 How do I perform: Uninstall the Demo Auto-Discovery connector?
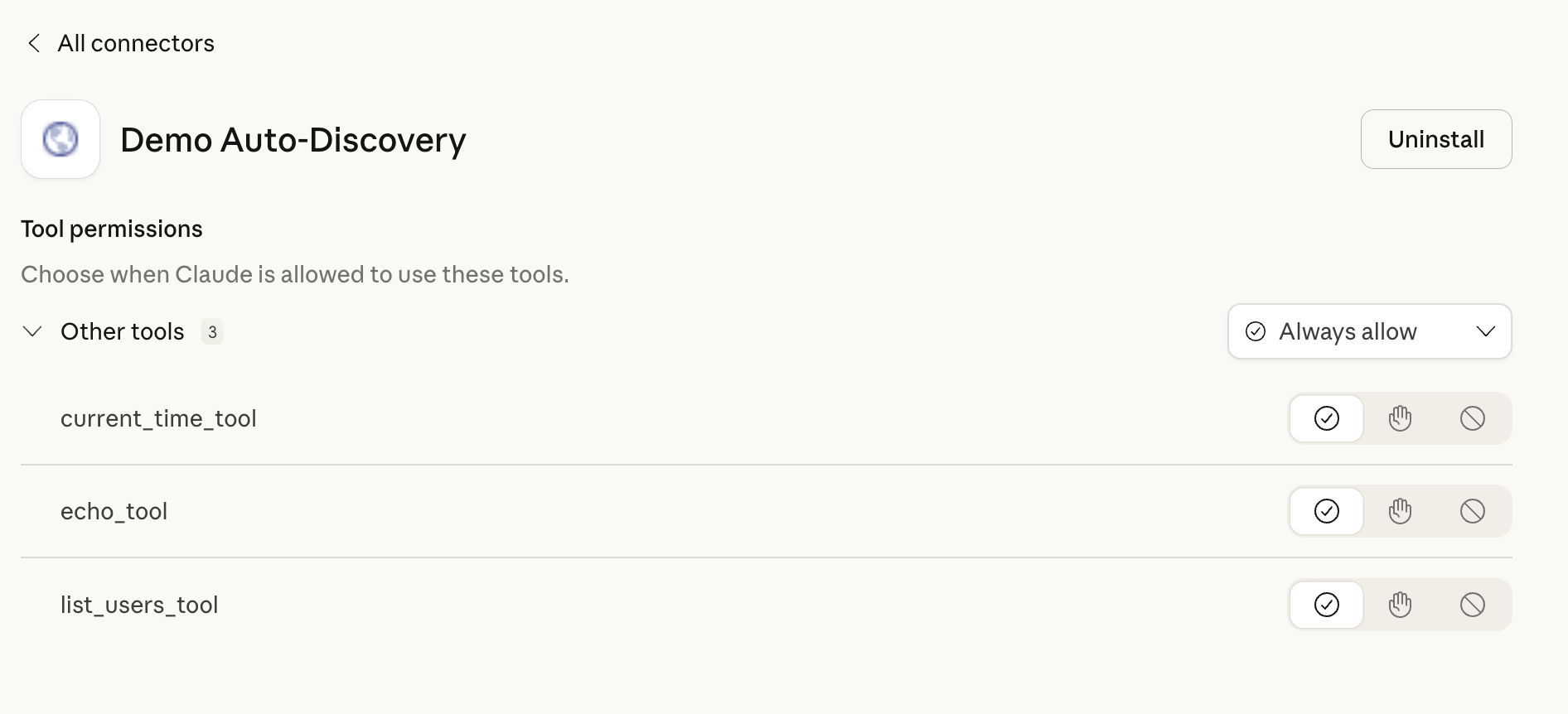[x=1435, y=138]
